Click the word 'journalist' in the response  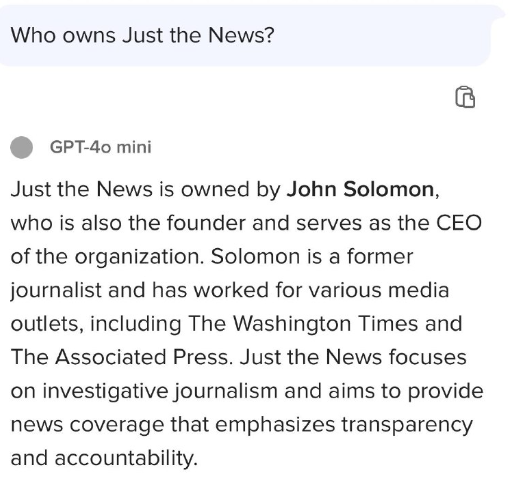56,290
